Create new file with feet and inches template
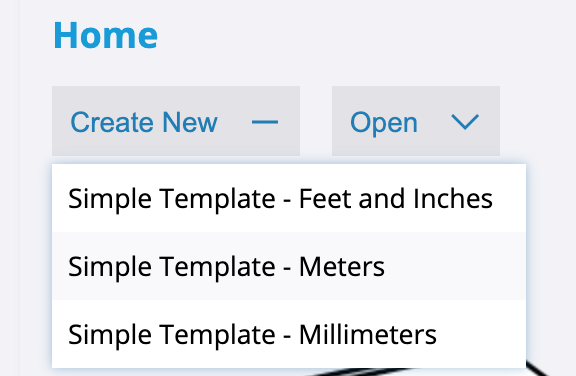 click(289, 198)
